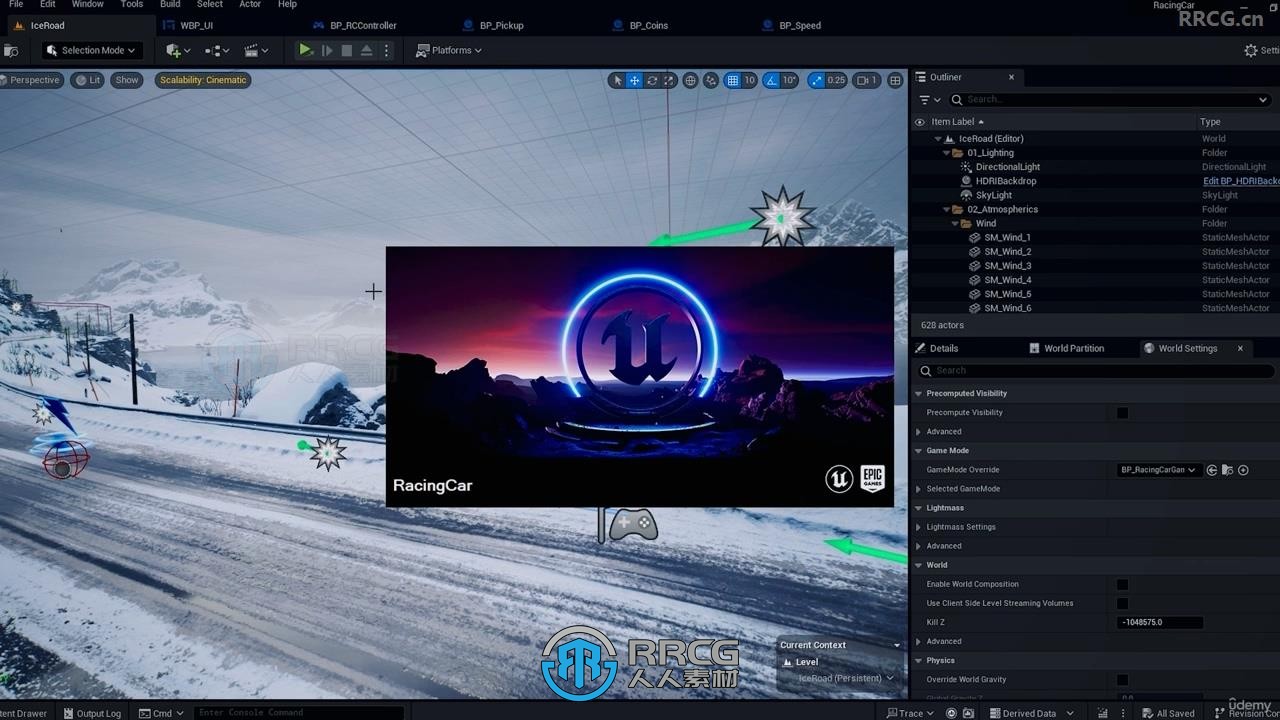This screenshot has width=1280, height=720.
Task: Select SkyLight in the Outliner
Action: (994, 195)
